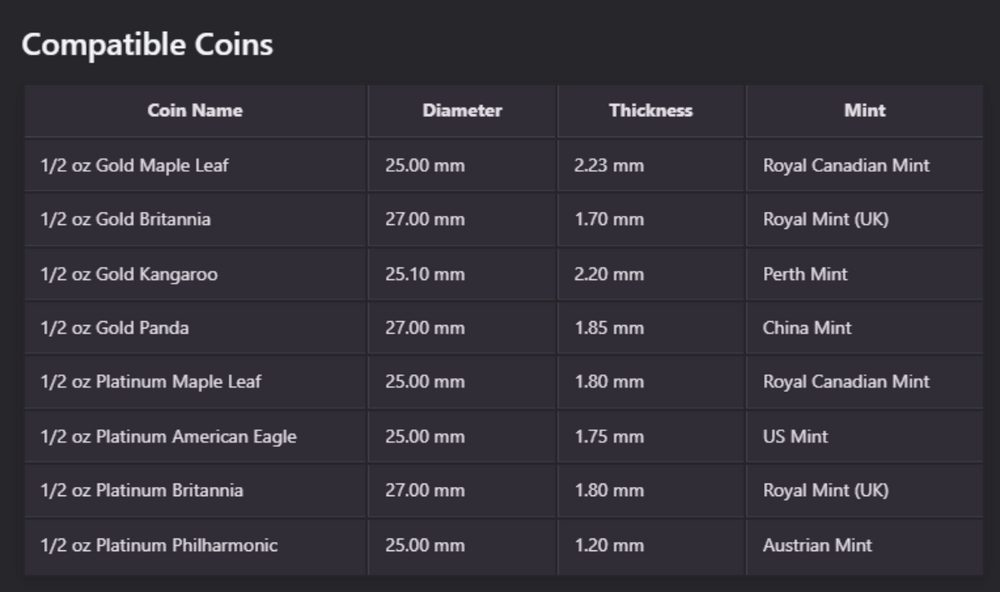Click the 25.10 mm diameter value

[425, 274]
